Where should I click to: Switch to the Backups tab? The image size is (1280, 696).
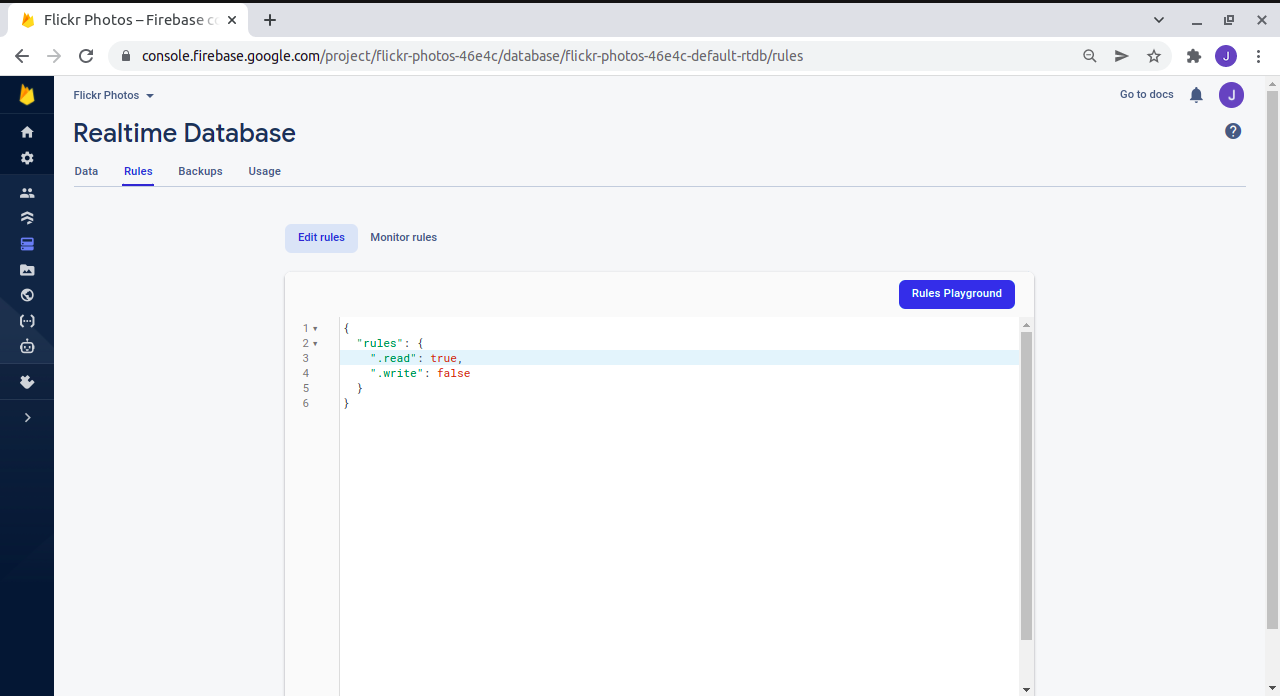pyautogui.click(x=200, y=171)
